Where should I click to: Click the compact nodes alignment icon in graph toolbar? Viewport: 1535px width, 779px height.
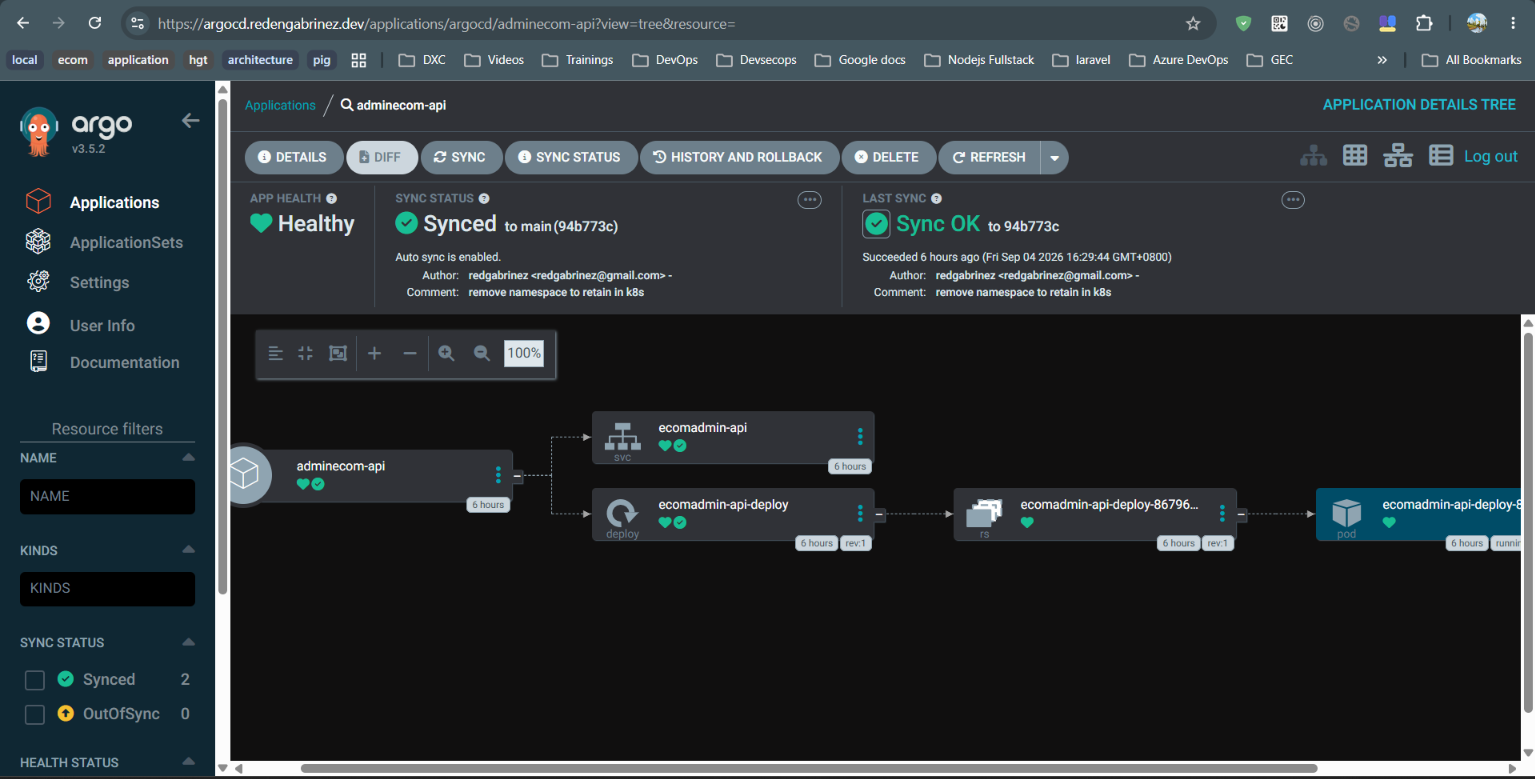click(x=276, y=353)
